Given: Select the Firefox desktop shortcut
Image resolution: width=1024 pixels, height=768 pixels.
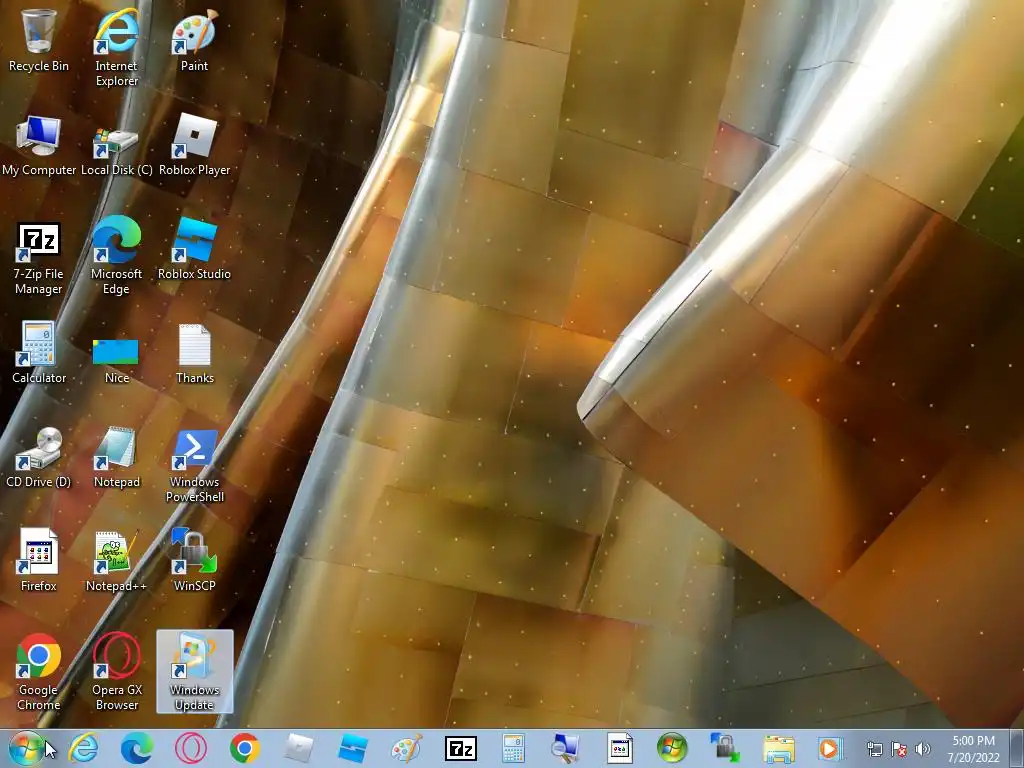Looking at the screenshot, I should (39, 560).
